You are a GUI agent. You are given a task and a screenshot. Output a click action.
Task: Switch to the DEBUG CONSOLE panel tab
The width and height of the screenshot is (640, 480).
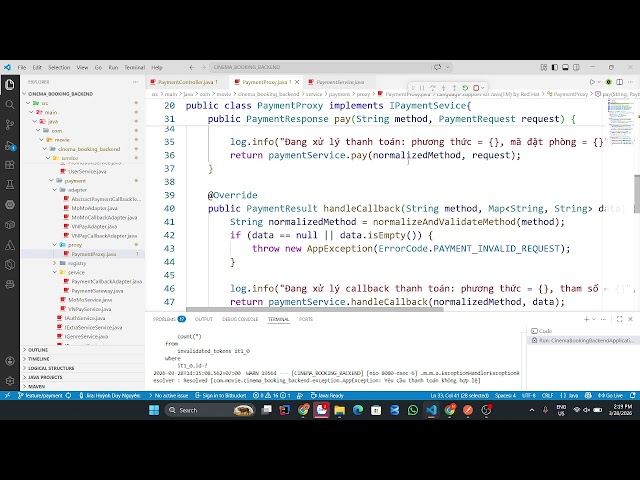240,319
